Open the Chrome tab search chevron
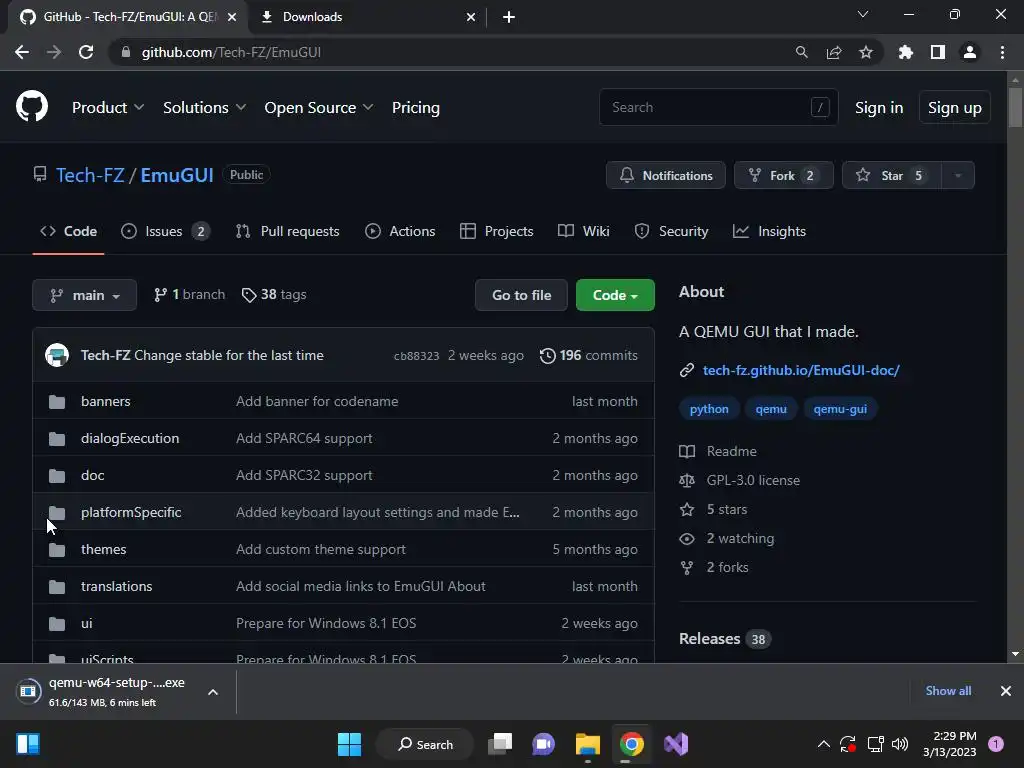 (863, 14)
